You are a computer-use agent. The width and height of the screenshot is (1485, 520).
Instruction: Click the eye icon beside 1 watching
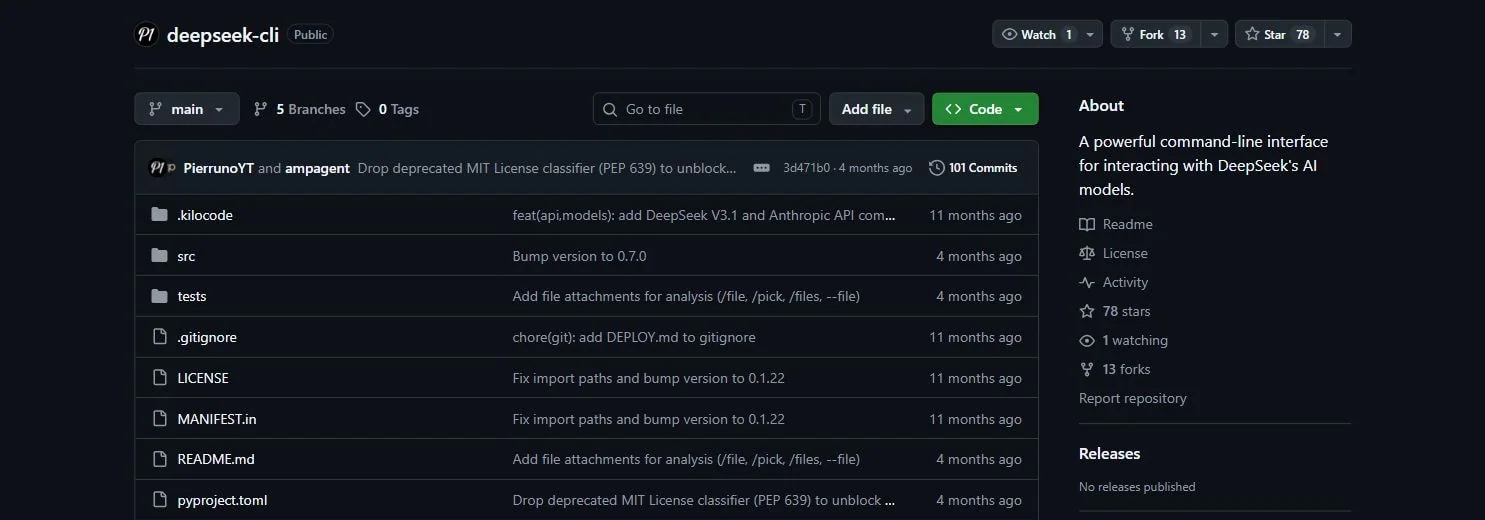(1087, 340)
